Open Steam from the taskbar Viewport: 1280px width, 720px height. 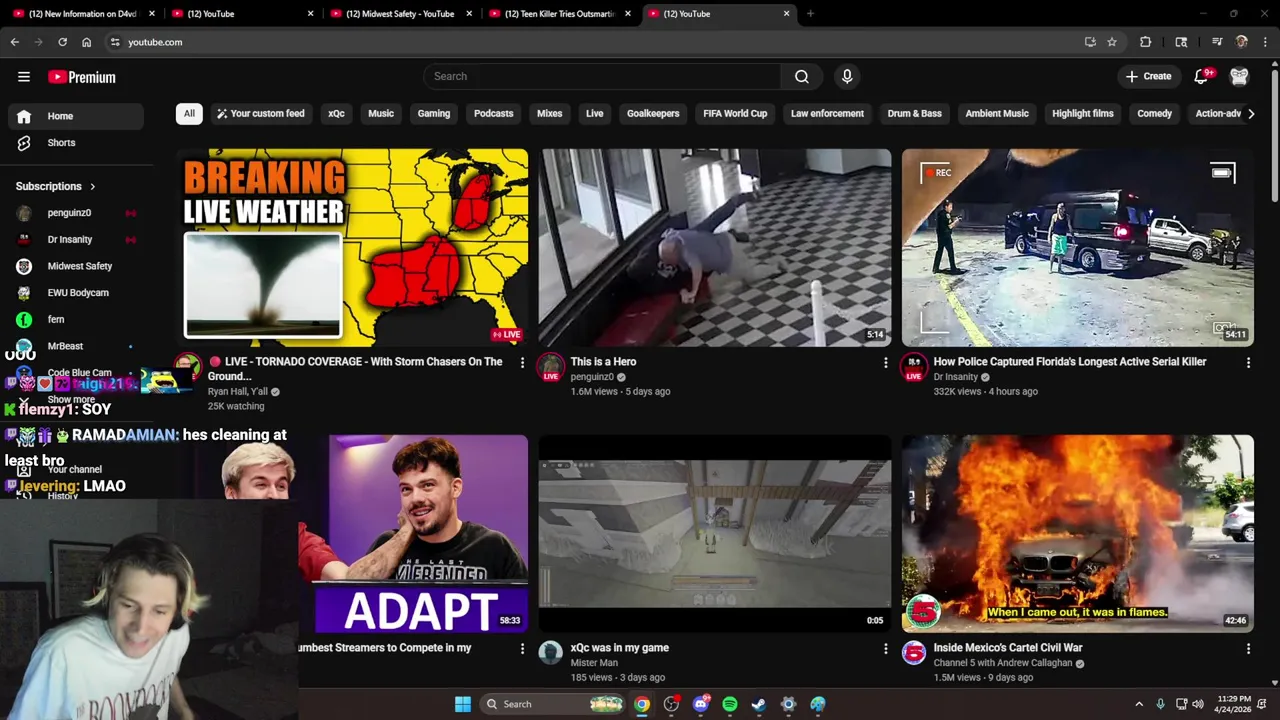[x=759, y=704]
